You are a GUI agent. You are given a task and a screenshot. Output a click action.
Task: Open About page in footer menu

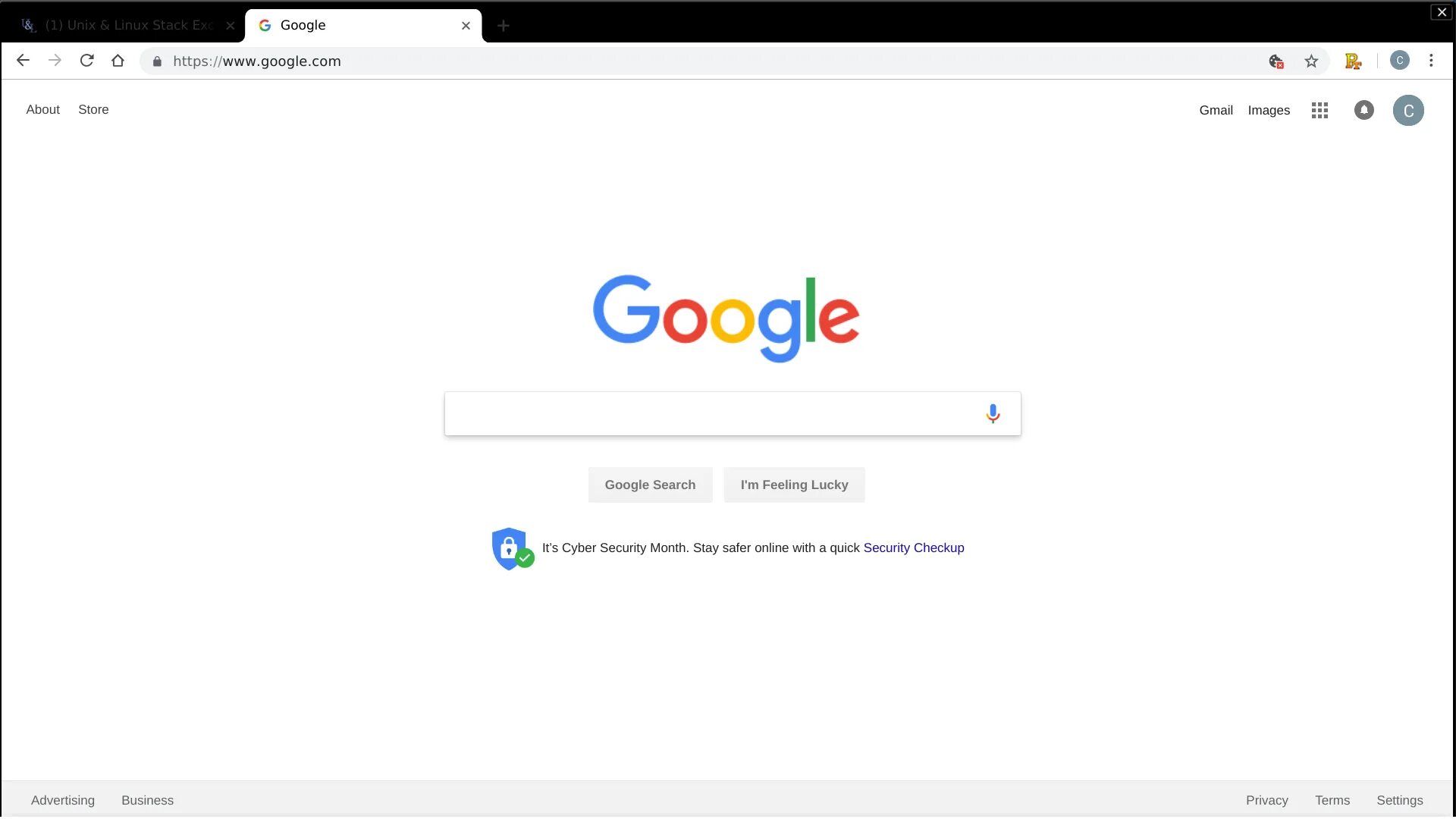coord(43,110)
